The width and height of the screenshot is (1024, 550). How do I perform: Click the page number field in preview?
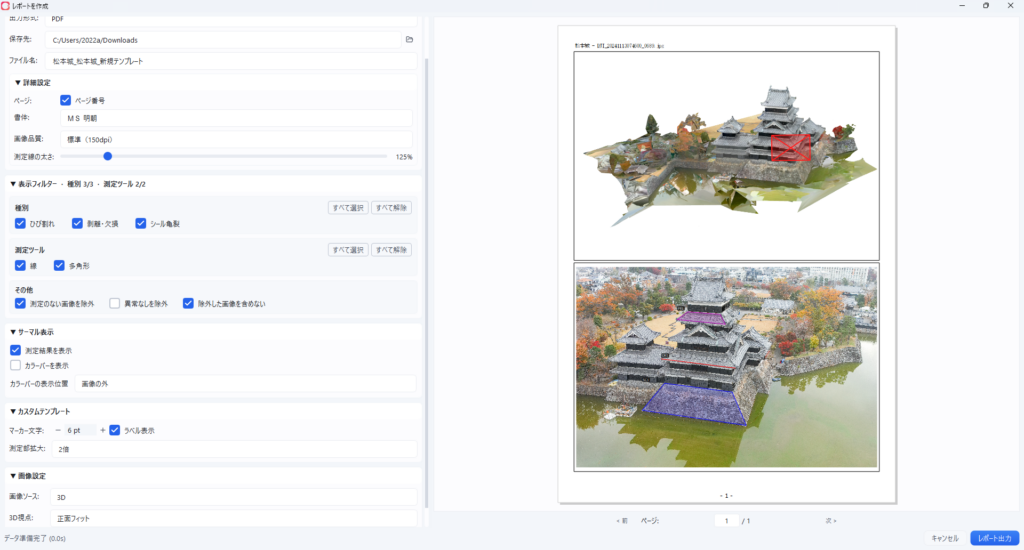tap(726, 521)
